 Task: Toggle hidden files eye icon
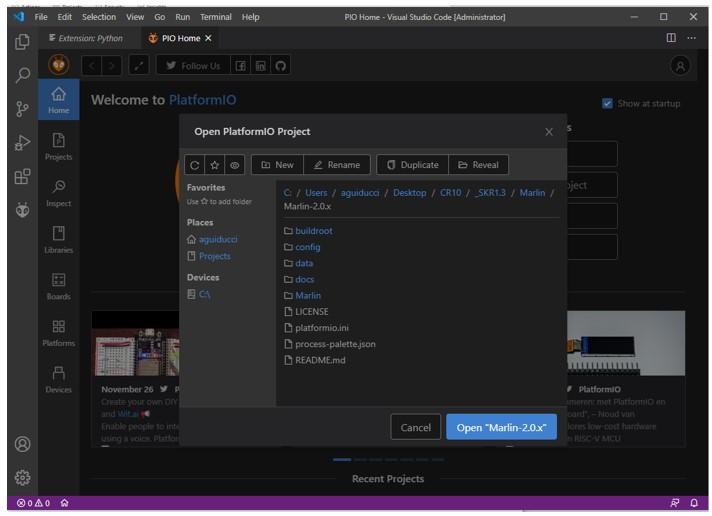click(235, 165)
